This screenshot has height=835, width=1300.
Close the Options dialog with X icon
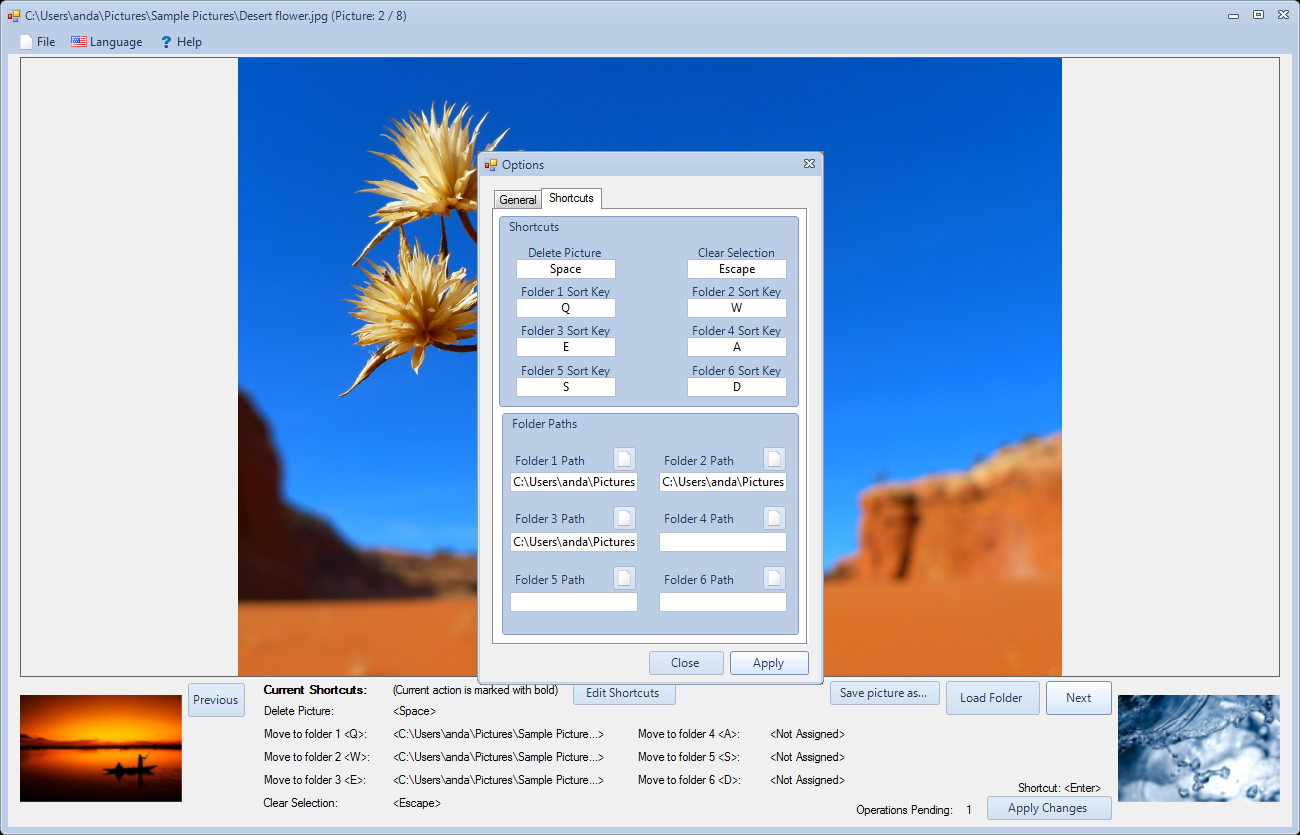tap(809, 164)
